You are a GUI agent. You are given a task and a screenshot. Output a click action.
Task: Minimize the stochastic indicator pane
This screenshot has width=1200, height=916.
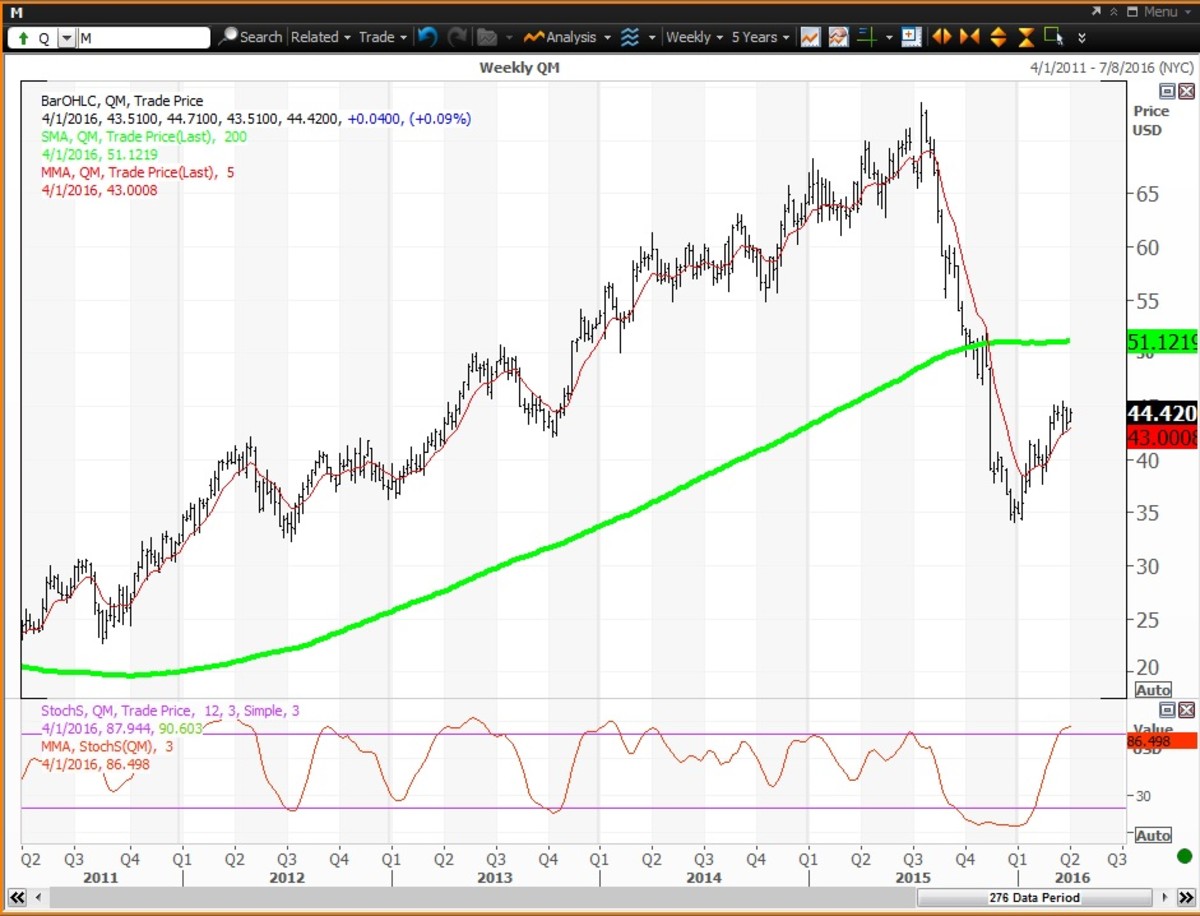click(1167, 710)
